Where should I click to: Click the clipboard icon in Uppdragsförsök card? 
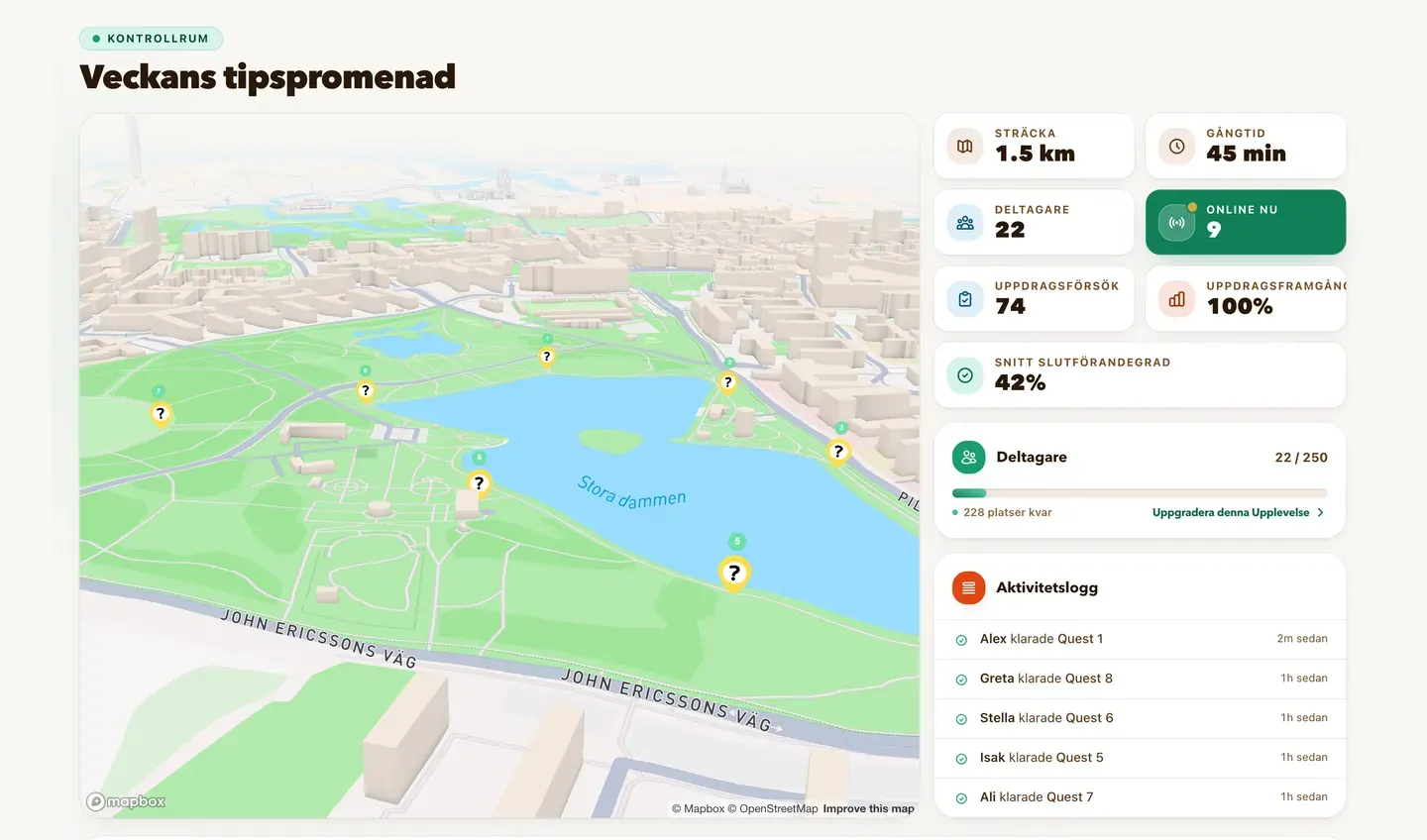pos(965,299)
